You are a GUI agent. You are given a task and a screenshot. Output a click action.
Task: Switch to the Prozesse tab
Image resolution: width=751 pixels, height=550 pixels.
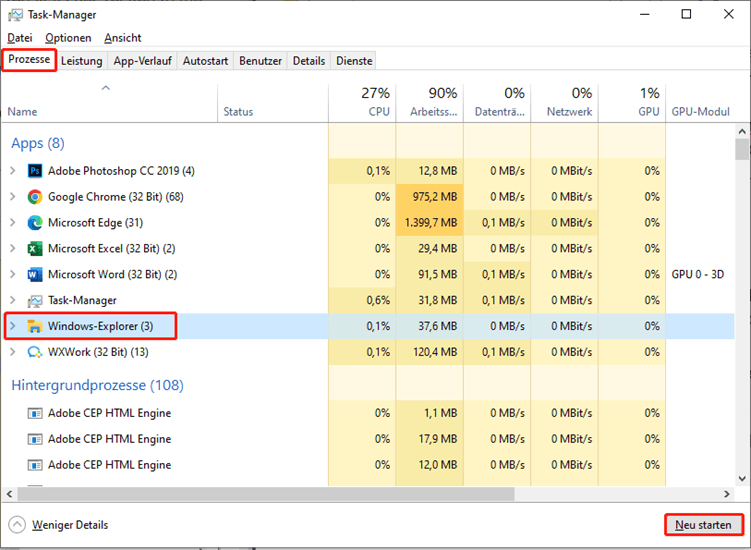(x=29, y=60)
